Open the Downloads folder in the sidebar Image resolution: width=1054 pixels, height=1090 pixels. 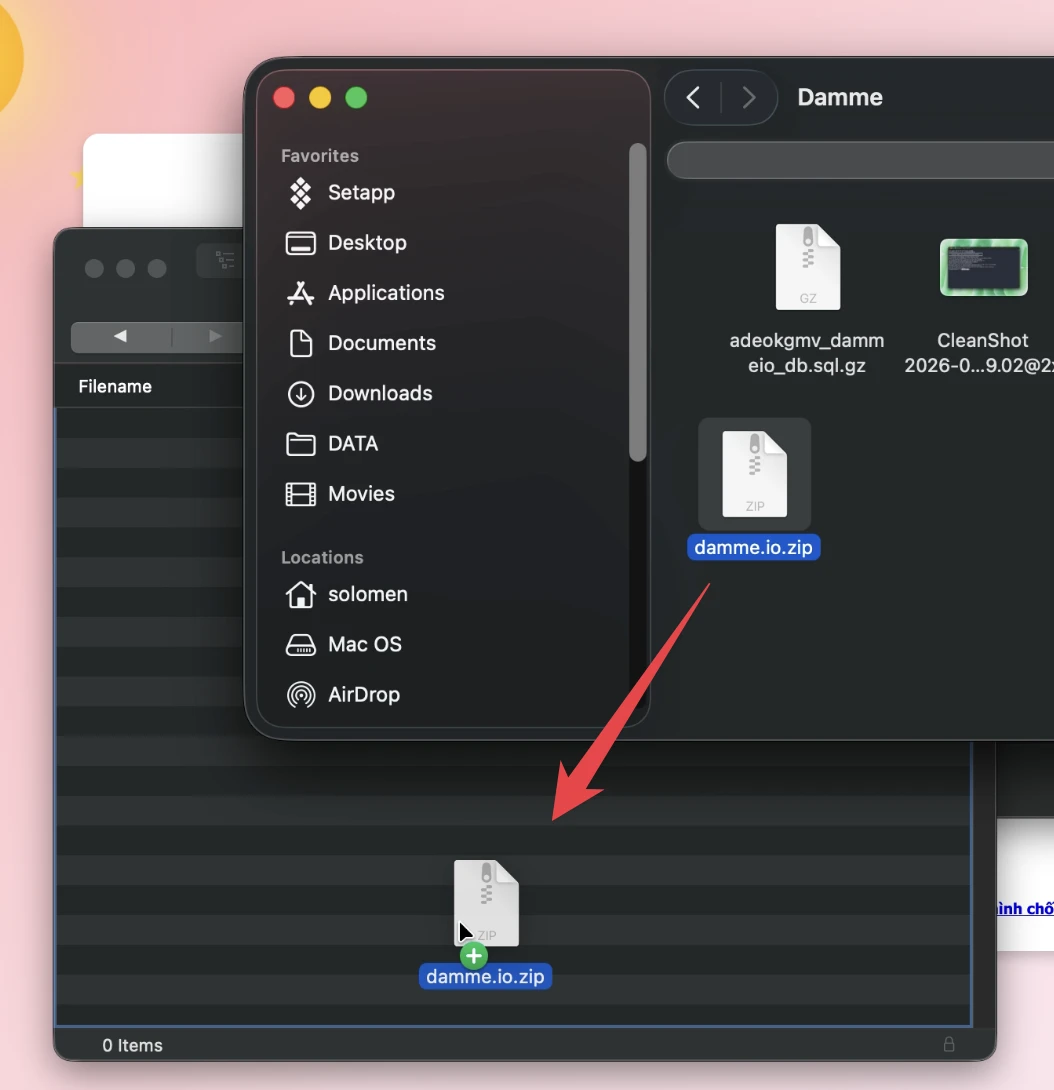click(359, 393)
